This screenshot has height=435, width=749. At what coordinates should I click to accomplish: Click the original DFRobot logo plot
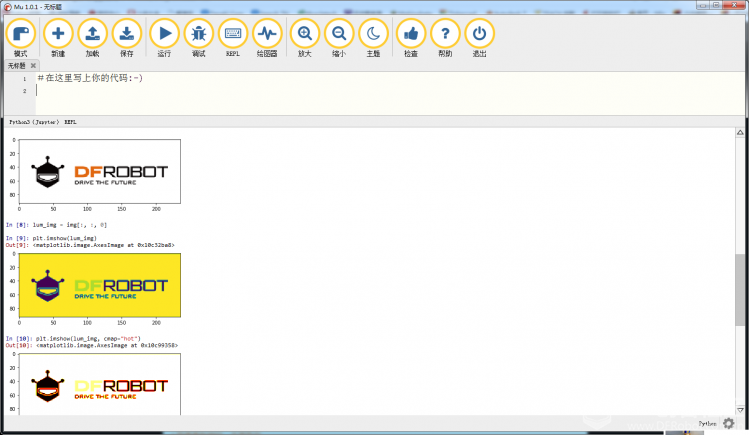[99, 171]
